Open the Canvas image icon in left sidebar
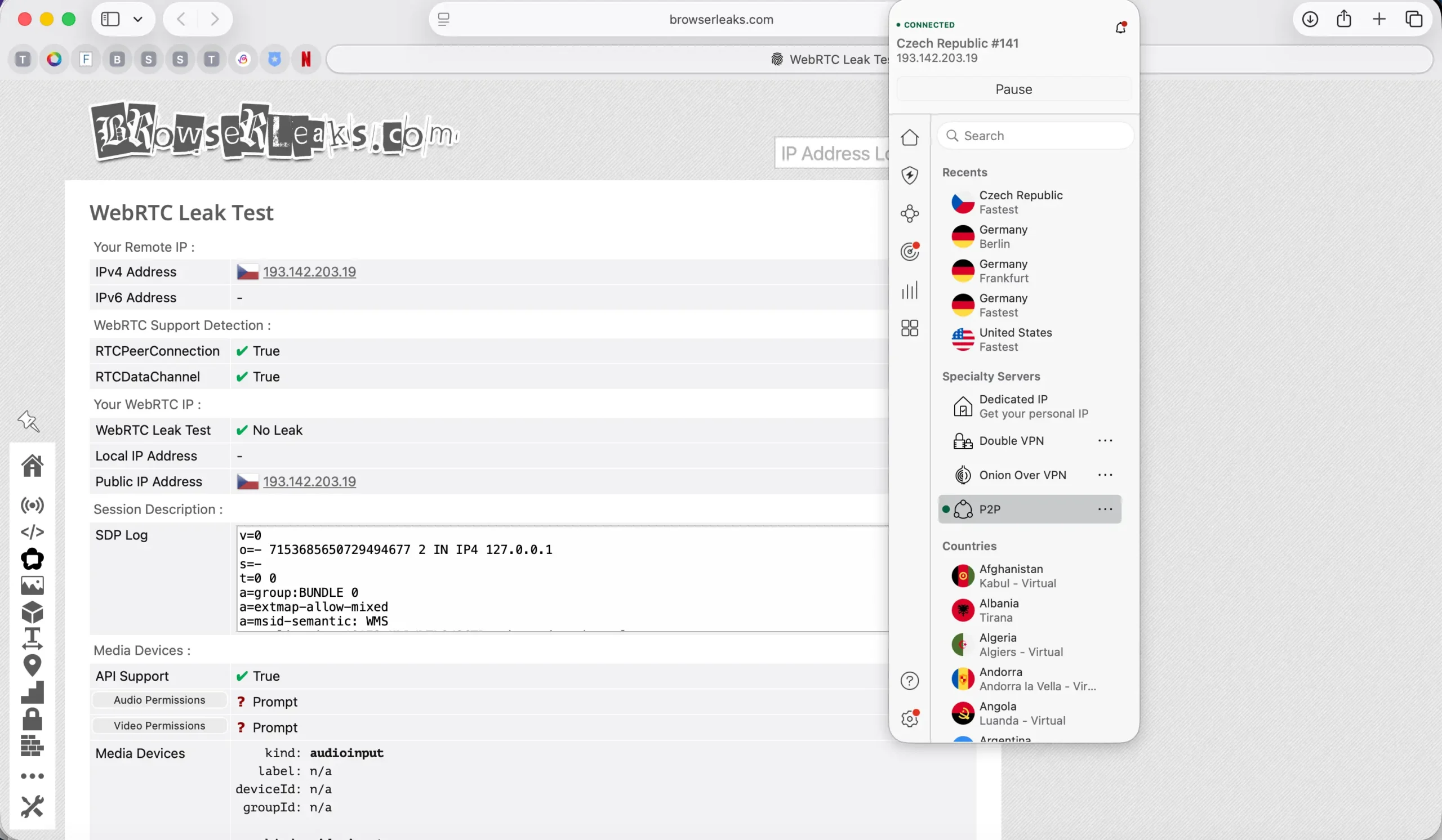Viewport: 1442px width, 840px height. click(x=33, y=585)
